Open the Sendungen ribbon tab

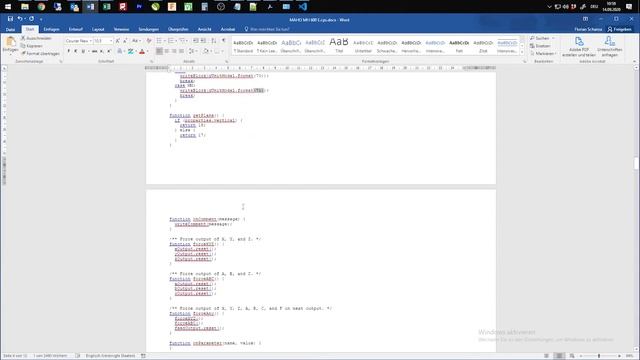coord(149,29)
